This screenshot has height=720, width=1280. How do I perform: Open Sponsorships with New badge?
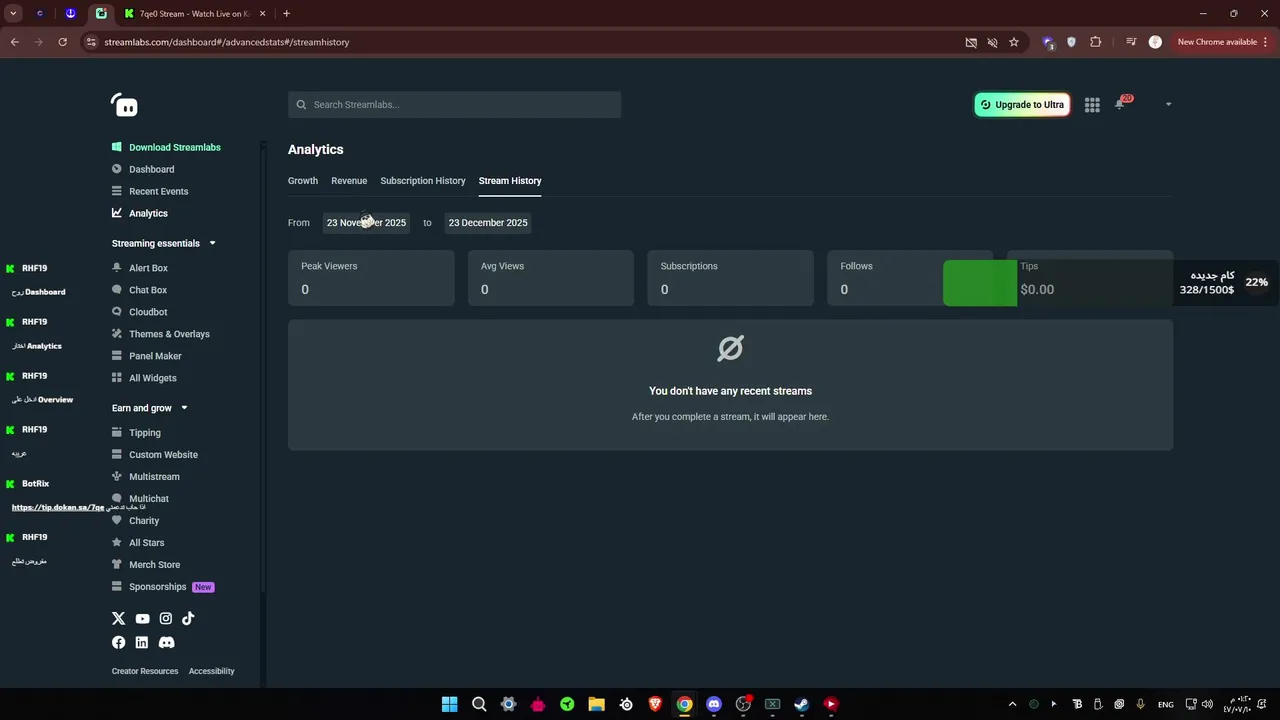point(163,587)
